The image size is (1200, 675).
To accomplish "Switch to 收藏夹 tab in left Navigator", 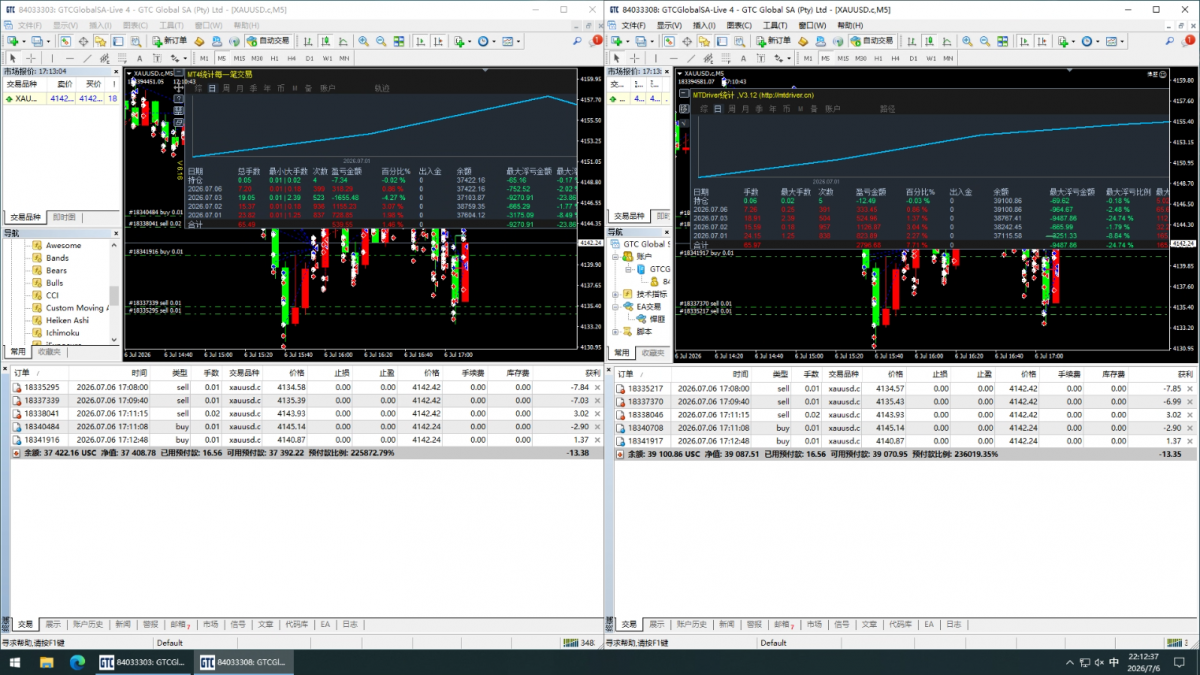I will pos(49,352).
